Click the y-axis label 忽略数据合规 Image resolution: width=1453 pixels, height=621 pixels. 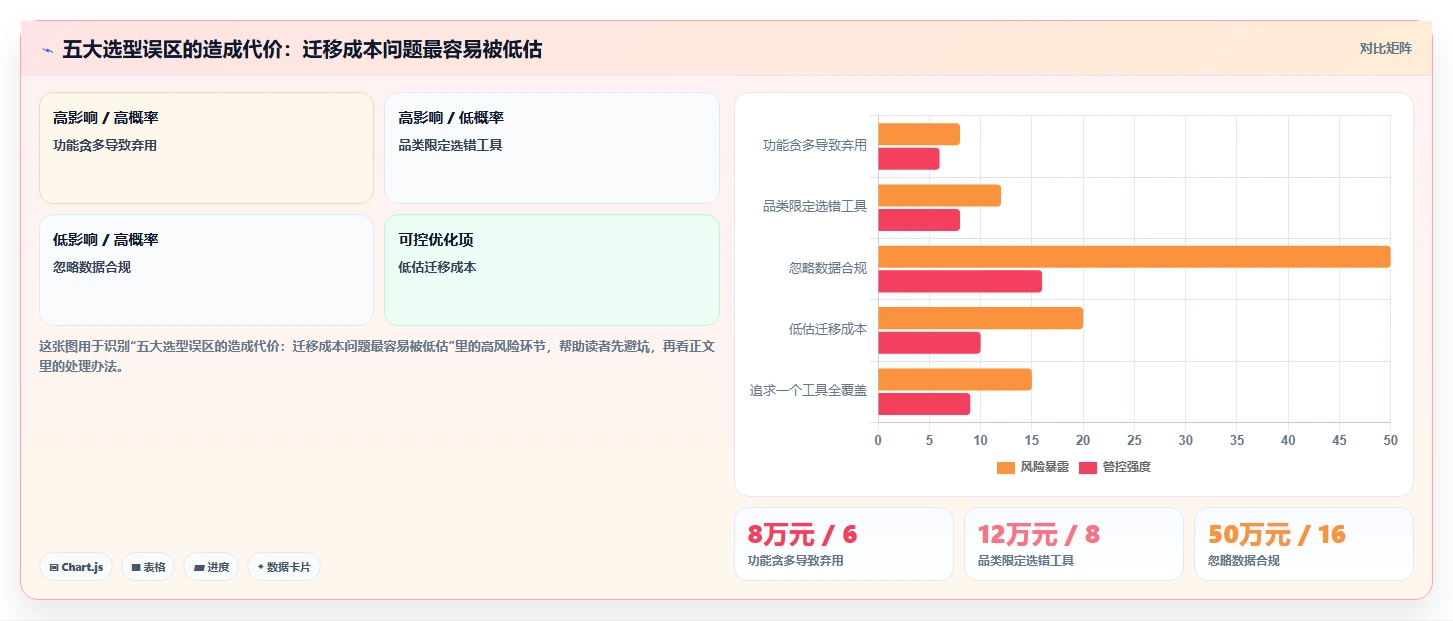coord(828,268)
